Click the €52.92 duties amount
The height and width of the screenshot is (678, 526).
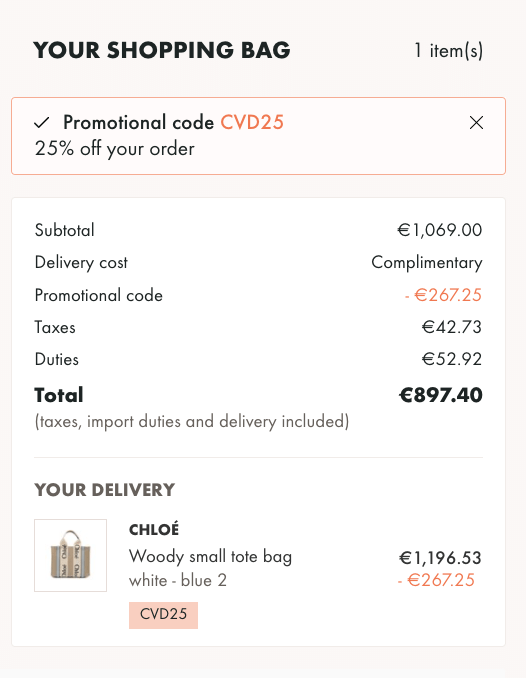click(x=452, y=359)
